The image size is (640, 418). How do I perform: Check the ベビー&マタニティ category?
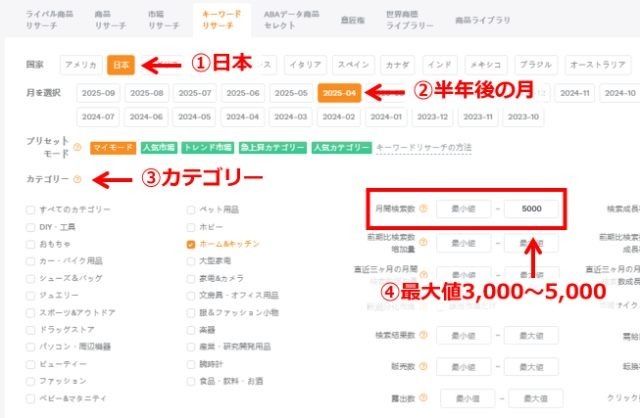point(30,398)
